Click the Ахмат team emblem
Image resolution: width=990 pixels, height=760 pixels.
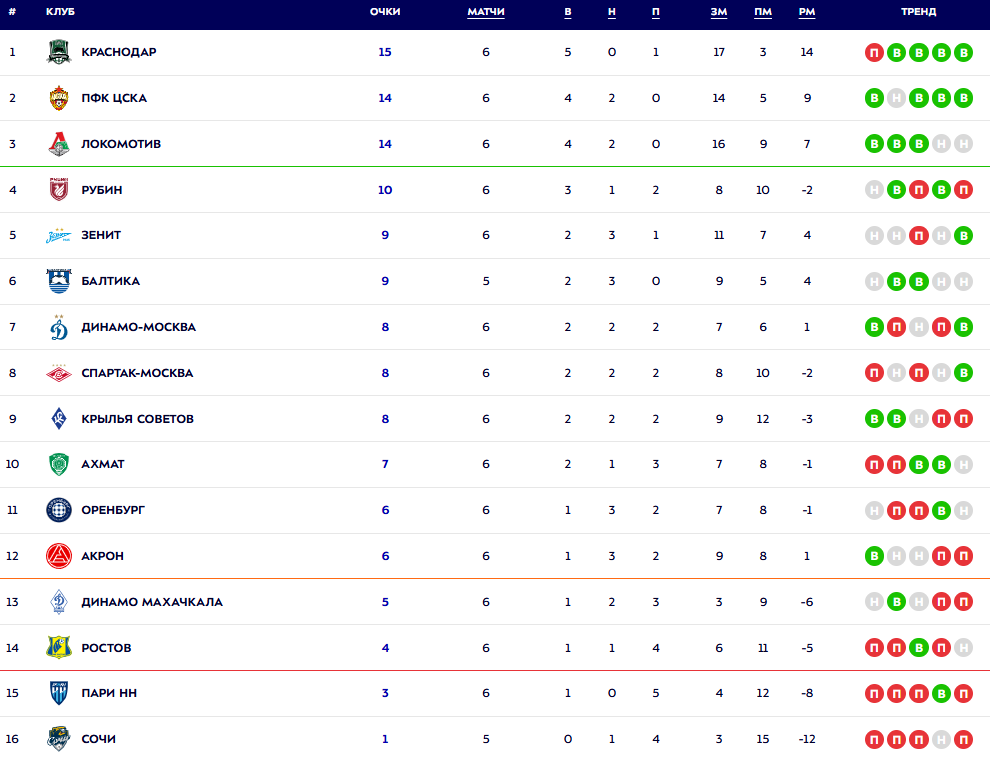(59, 465)
